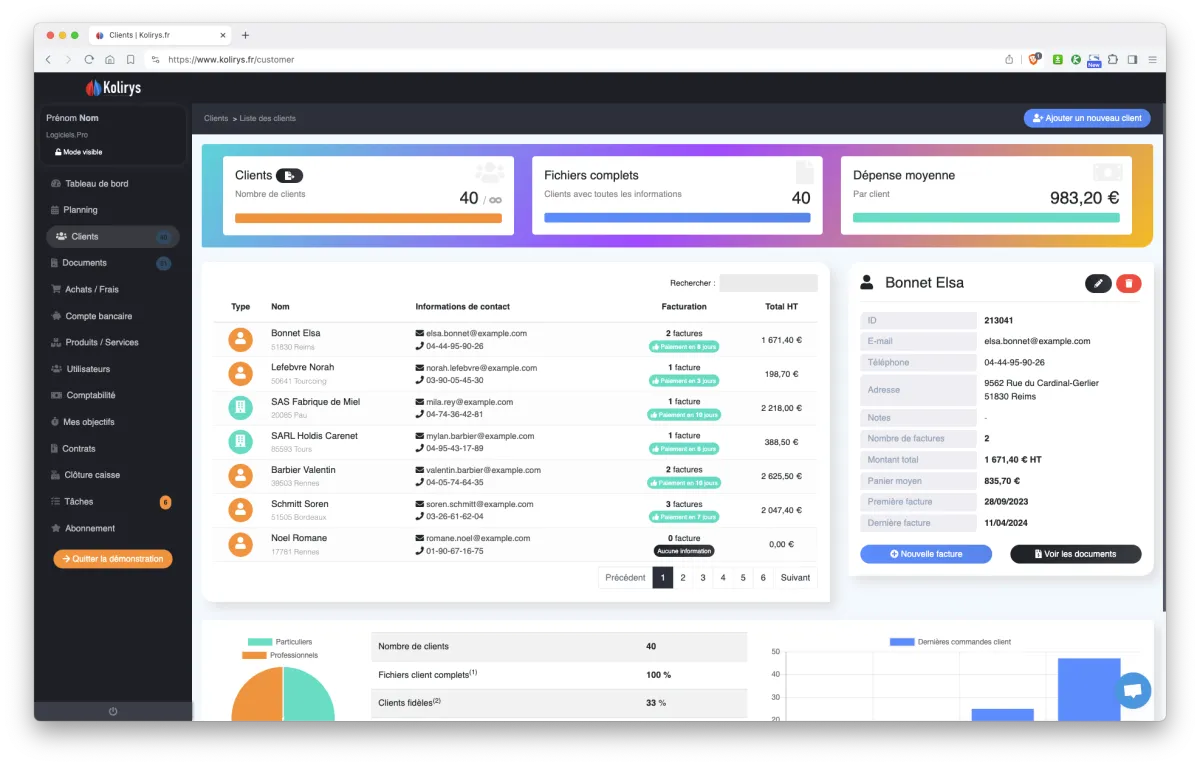The image size is (1200, 766).
Task: Open Comptabilité from the sidebar menu
Action: (90, 395)
